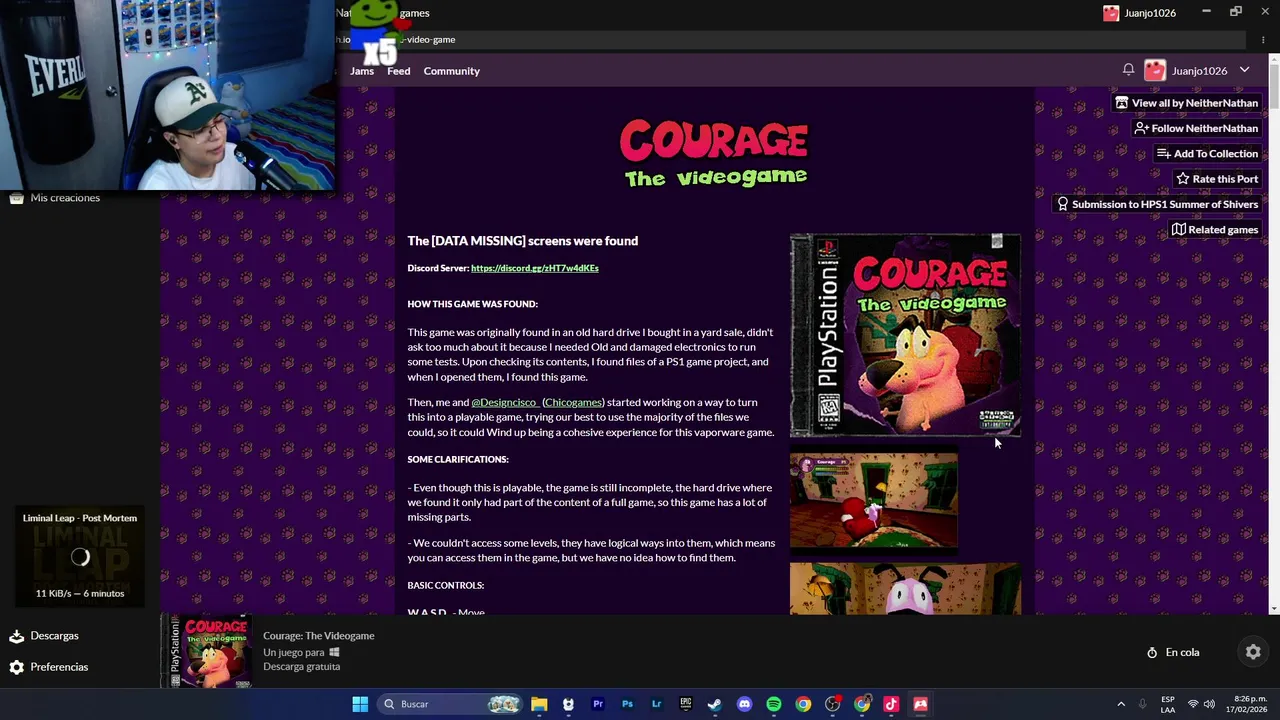
Task: Open Epic Games Launcher from taskbar
Action: point(685,704)
